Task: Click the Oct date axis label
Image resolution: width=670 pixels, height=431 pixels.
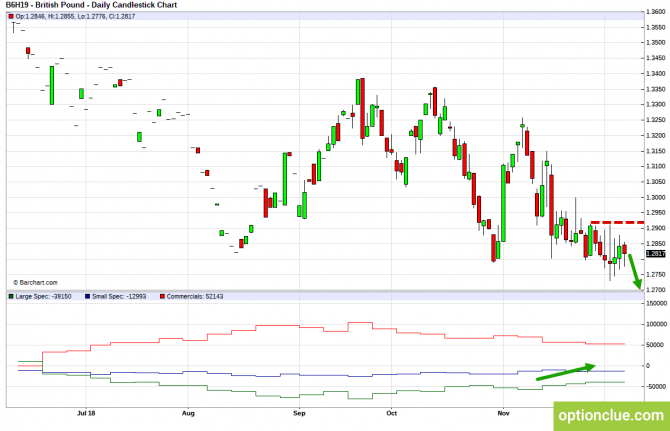Action: (x=391, y=413)
